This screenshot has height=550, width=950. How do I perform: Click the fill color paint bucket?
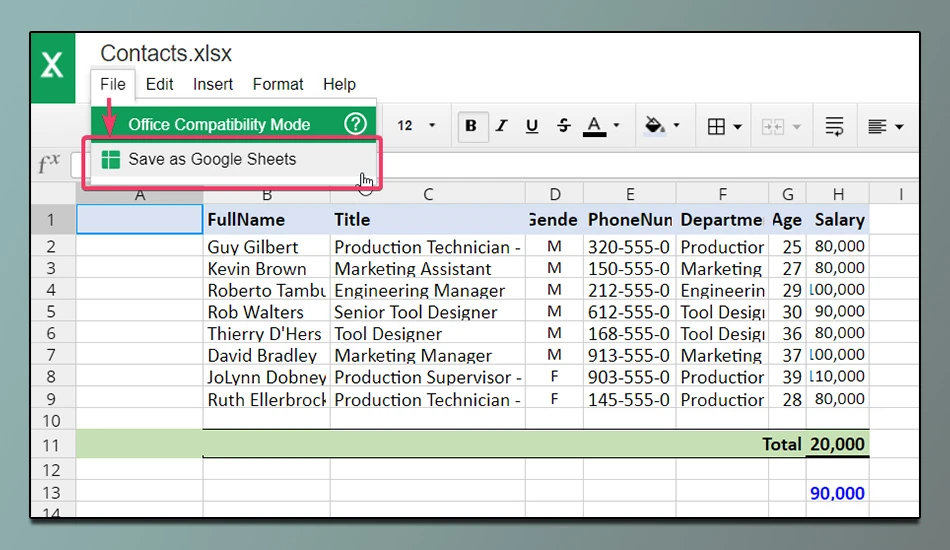click(x=654, y=125)
